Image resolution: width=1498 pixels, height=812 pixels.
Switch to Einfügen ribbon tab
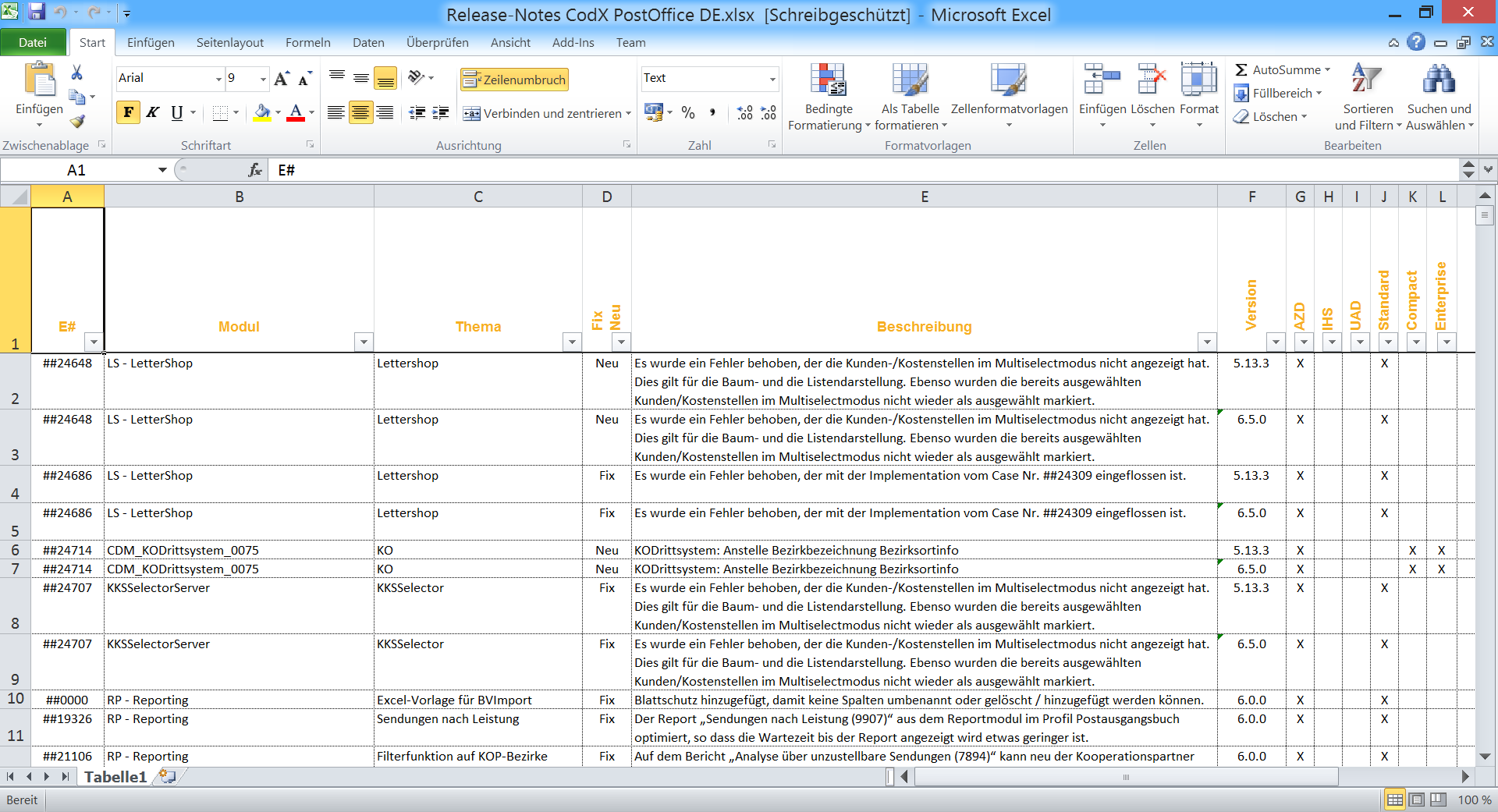click(151, 43)
